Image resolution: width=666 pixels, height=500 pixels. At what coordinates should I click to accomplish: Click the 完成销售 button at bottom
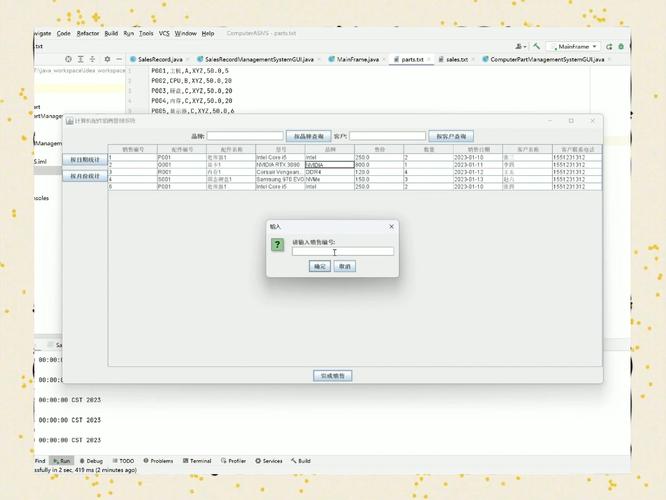(332, 376)
